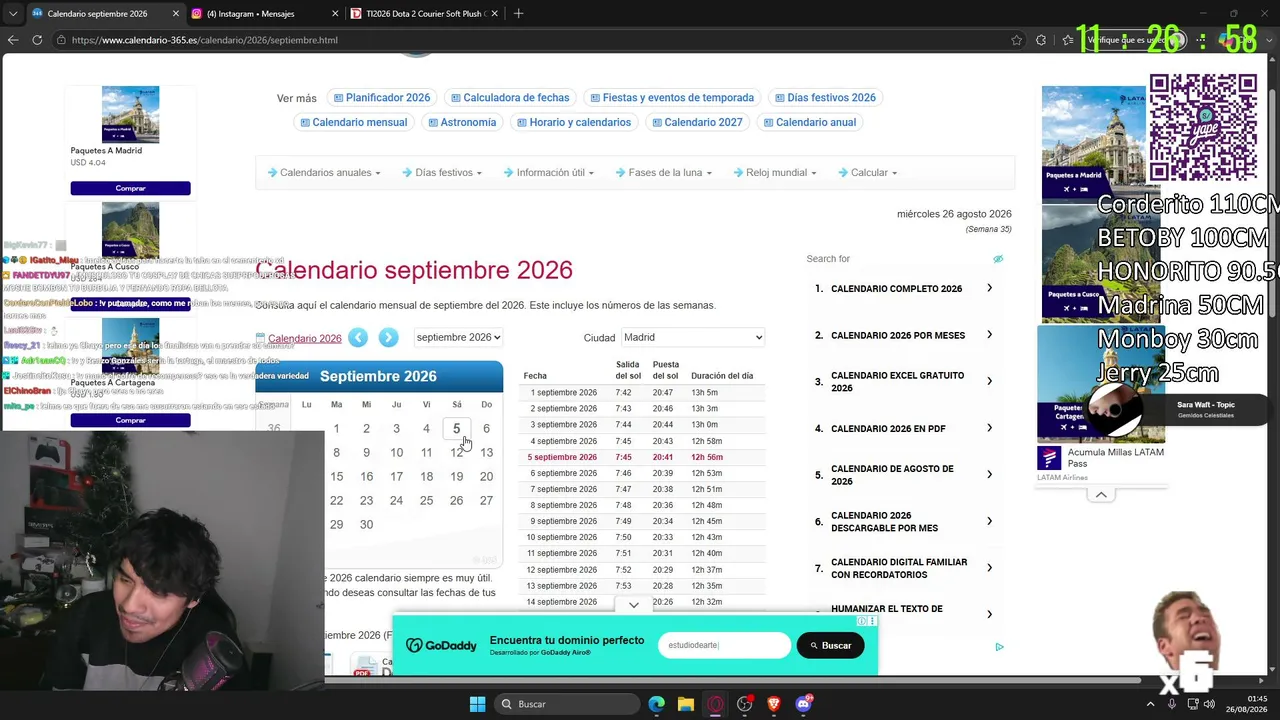Screen dimensions: 1280x720
Task: Expand Fases de la luna menu
Action: point(664,172)
